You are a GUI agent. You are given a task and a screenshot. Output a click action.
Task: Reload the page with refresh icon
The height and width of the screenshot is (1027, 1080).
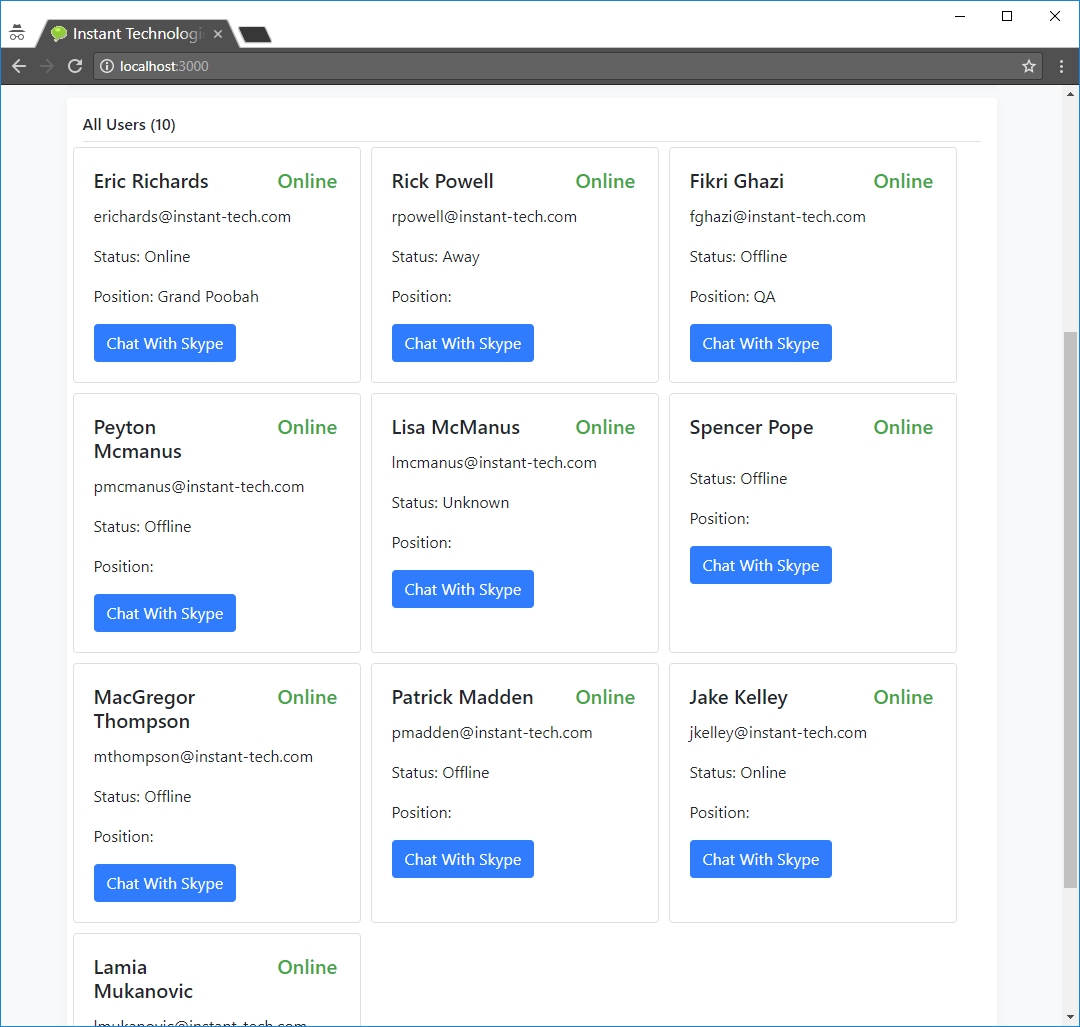point(75,66)
